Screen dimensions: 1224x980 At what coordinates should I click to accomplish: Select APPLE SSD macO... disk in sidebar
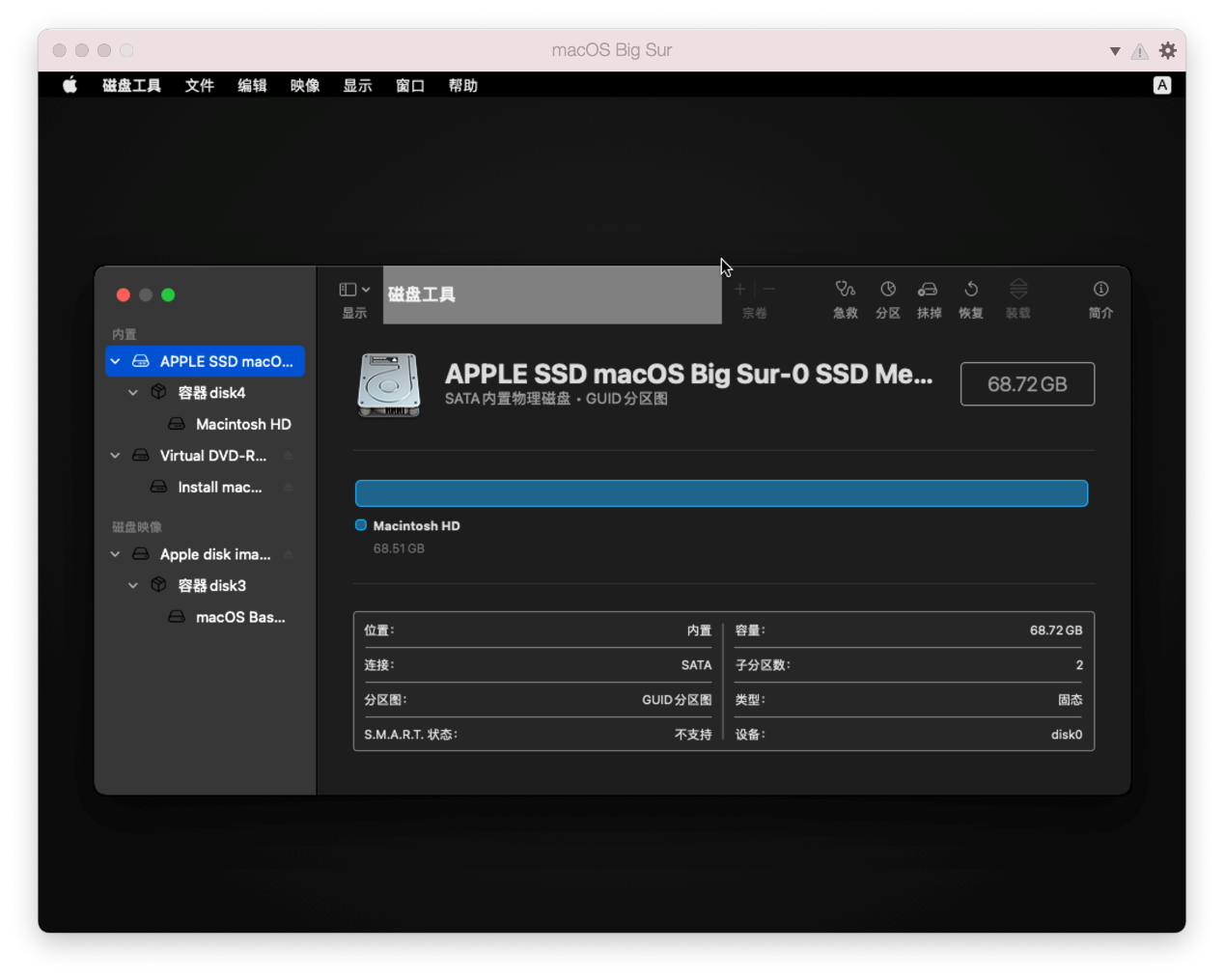[x=205, y=361]
